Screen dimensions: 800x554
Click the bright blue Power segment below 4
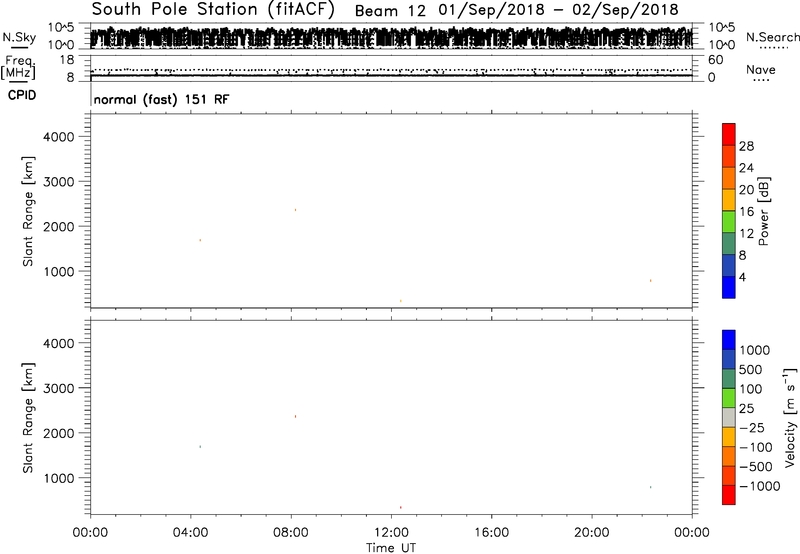(729, 287)
